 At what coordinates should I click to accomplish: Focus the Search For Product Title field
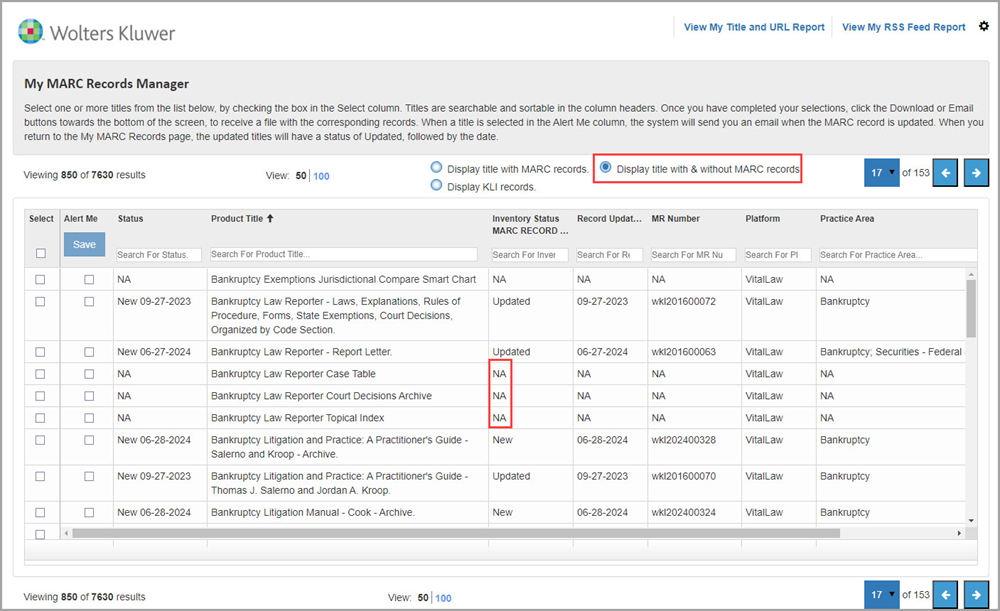coord(344,254)
